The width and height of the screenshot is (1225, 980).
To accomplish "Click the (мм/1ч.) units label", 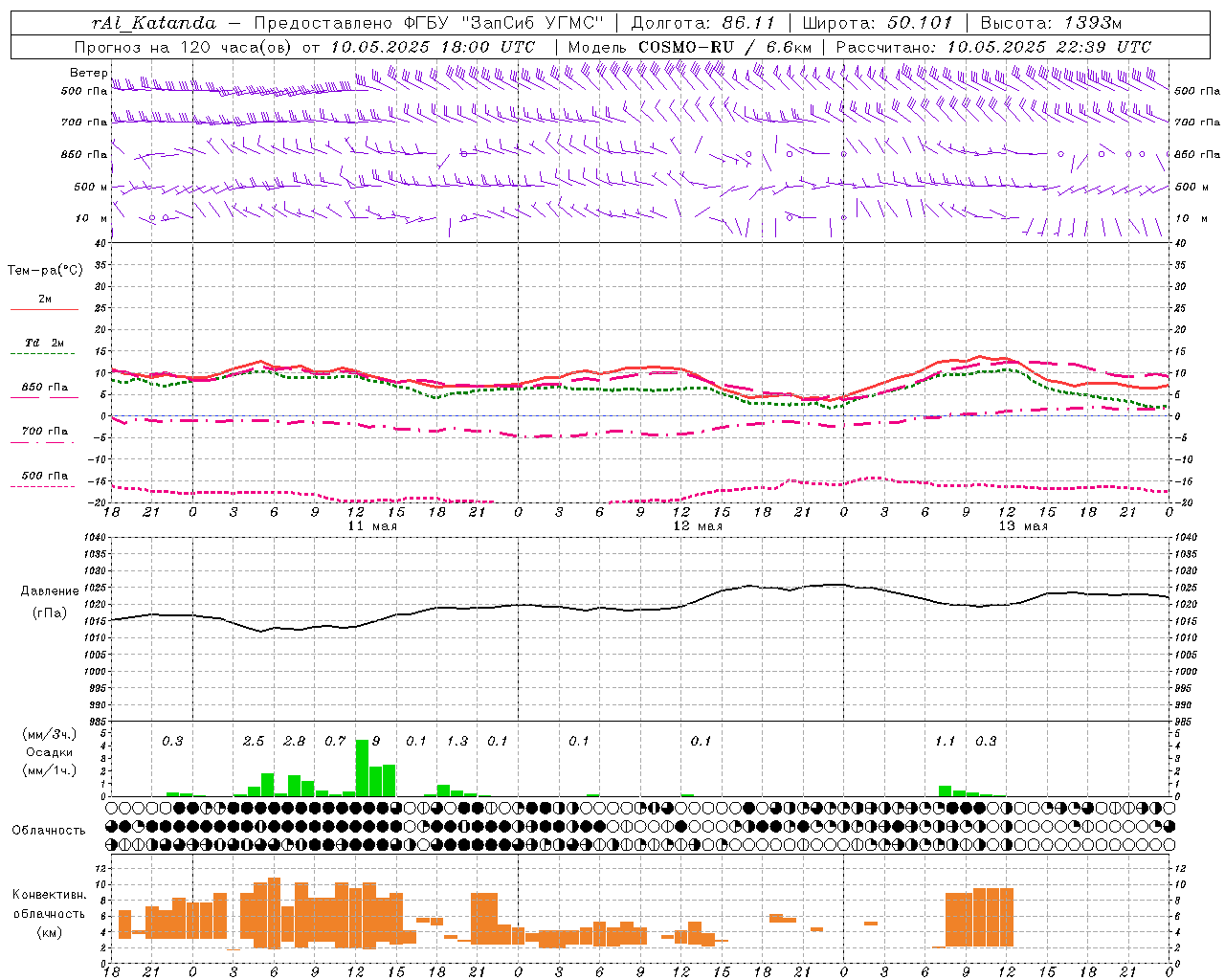I will pos(50,770).
